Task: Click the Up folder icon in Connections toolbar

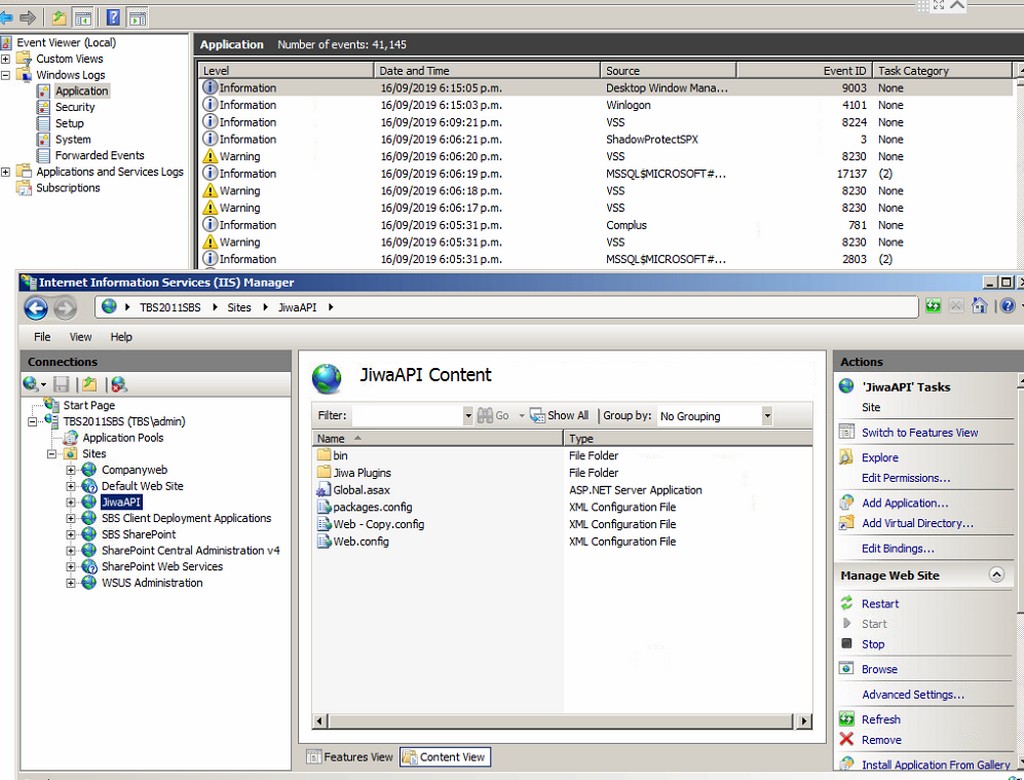Action: tap(90, 384)
